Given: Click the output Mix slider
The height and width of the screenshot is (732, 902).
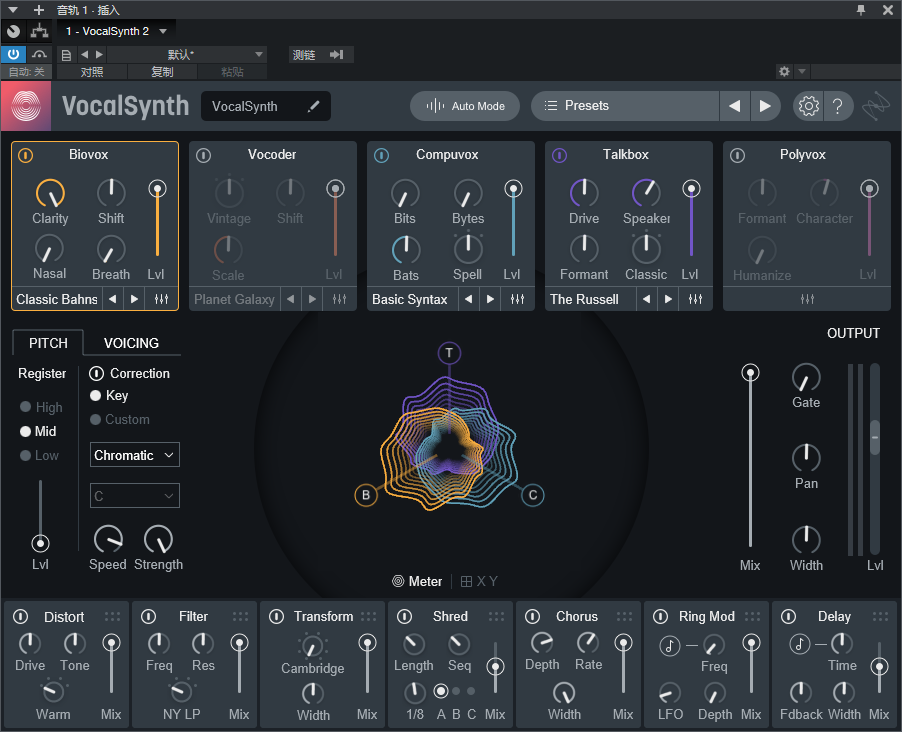Looking at the screenshot, I should coord(750,373).
